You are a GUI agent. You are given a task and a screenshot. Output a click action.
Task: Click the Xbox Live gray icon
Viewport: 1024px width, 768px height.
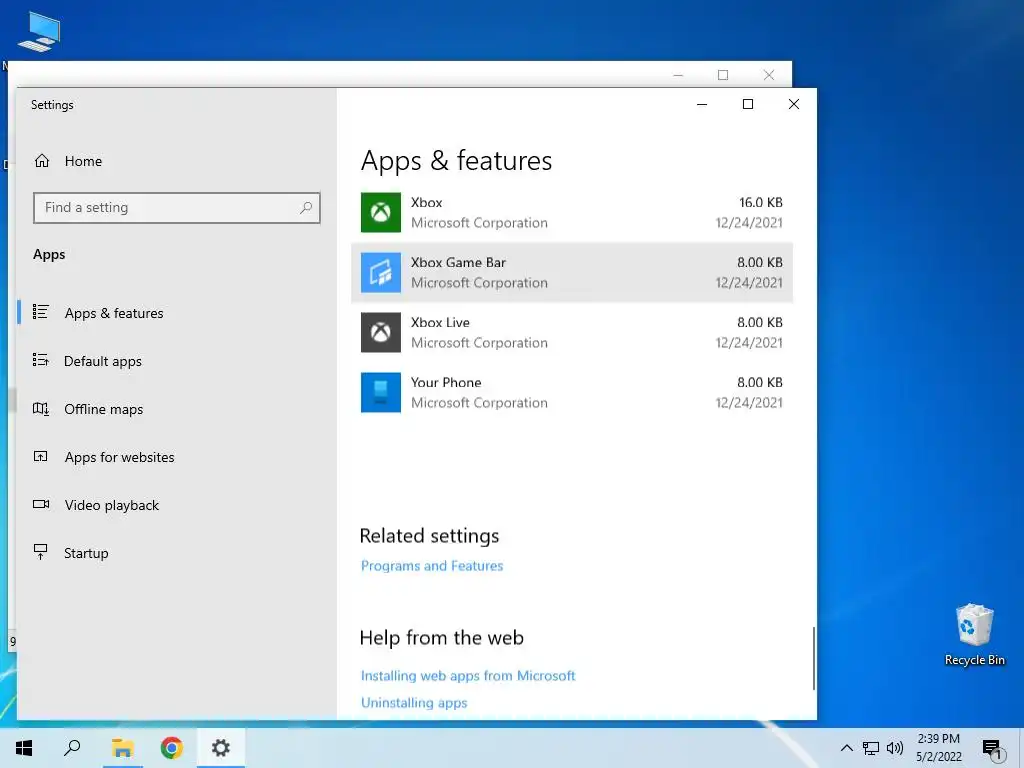(381, 332)
